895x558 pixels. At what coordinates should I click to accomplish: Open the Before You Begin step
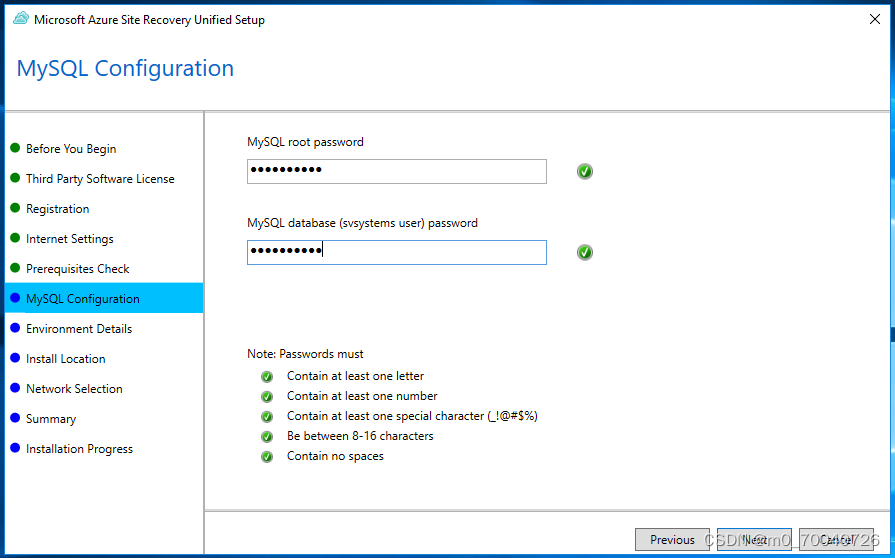71,149
